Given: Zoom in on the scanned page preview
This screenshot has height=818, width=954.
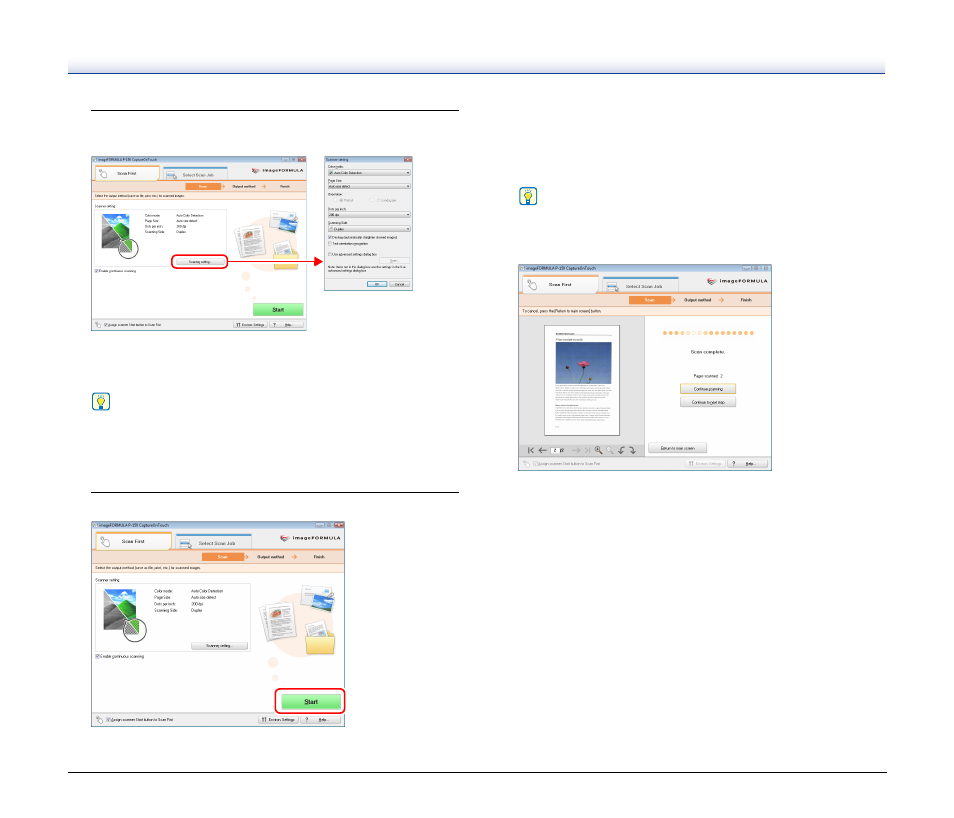Looking at the screenshot, I should [599, 450].
